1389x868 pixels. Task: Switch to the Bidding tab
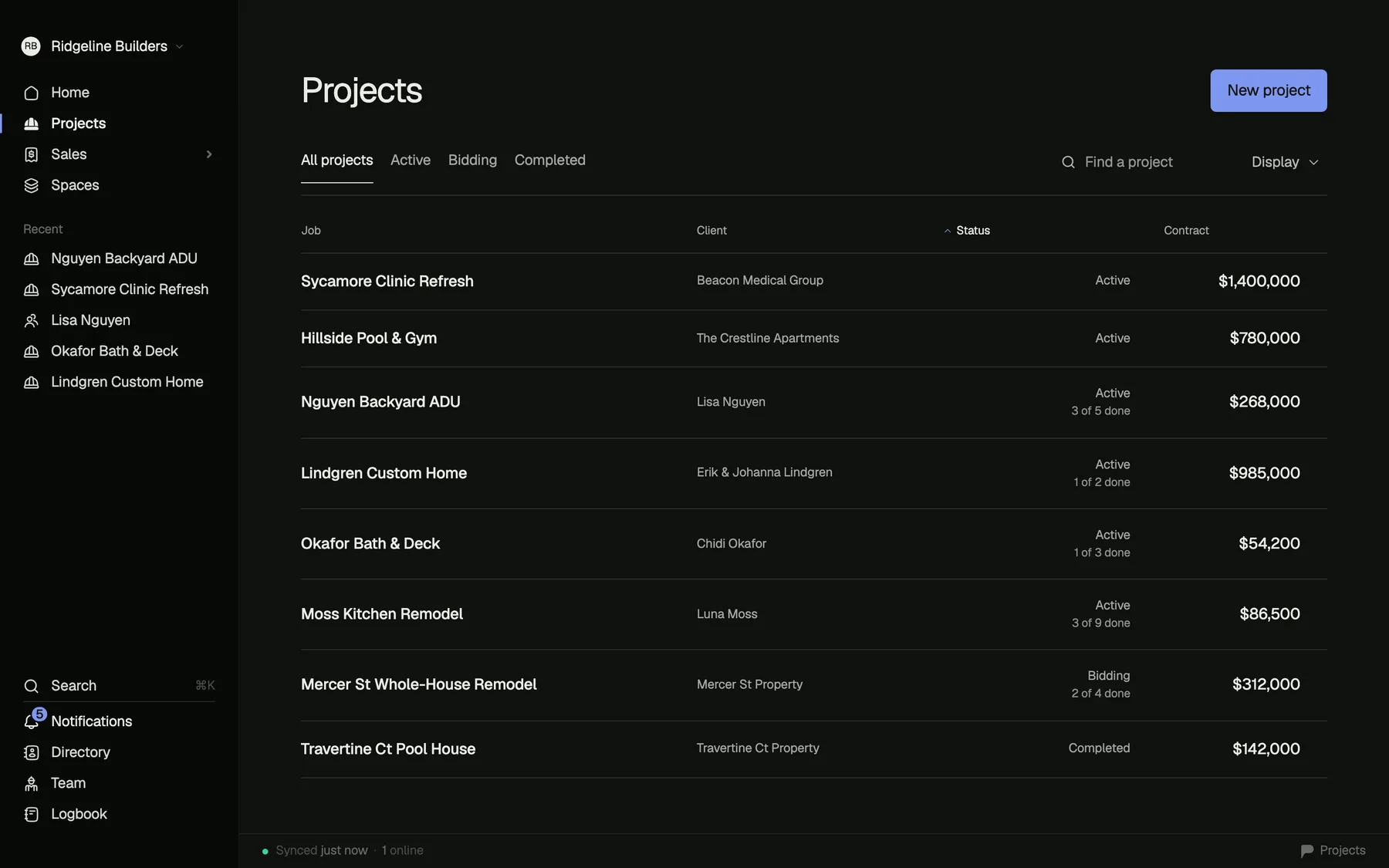coord(472,160)
